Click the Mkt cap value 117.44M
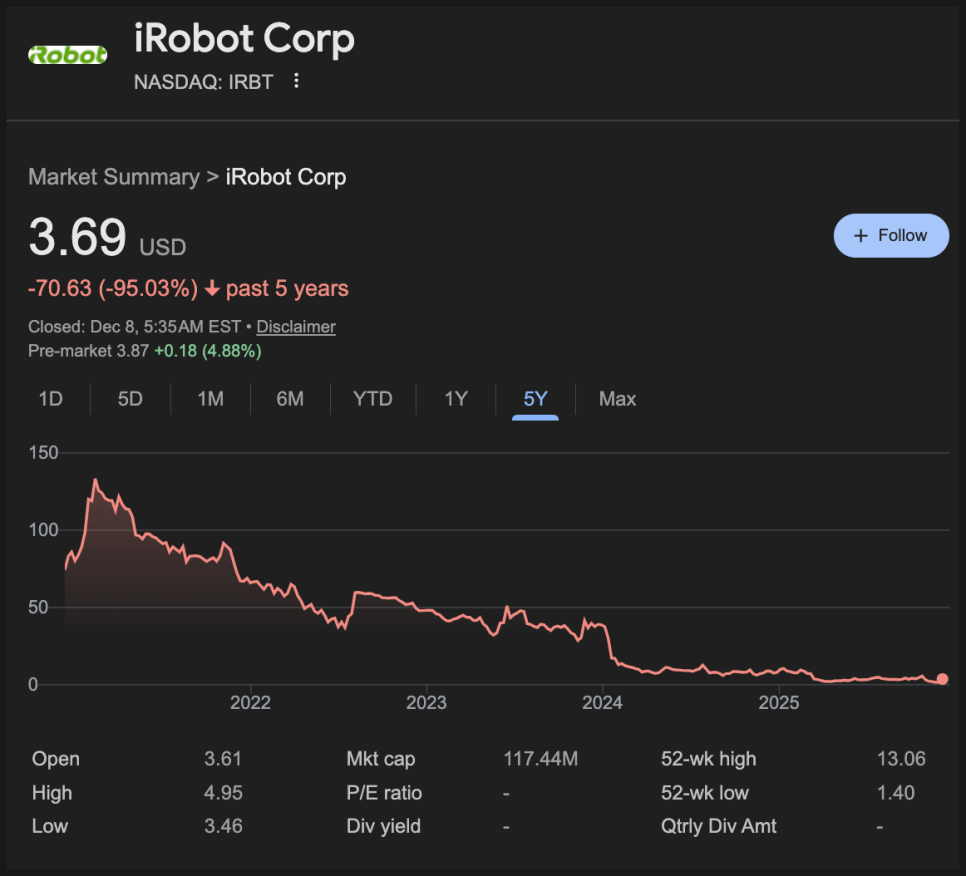This screenshot has width=966, height=876. [540, 759]
